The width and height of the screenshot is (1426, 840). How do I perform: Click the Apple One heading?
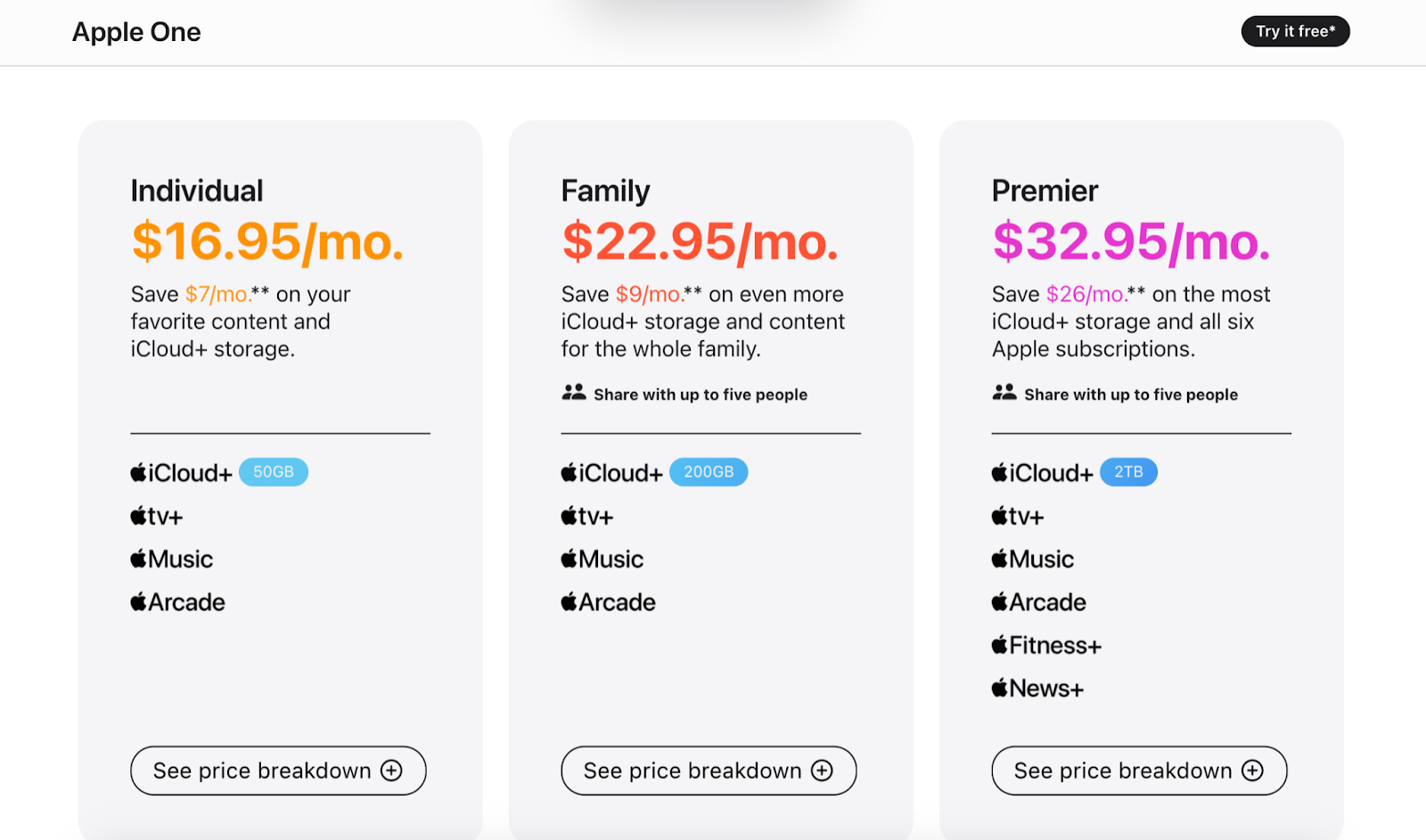pyautogui.click(x=136, y=32)
